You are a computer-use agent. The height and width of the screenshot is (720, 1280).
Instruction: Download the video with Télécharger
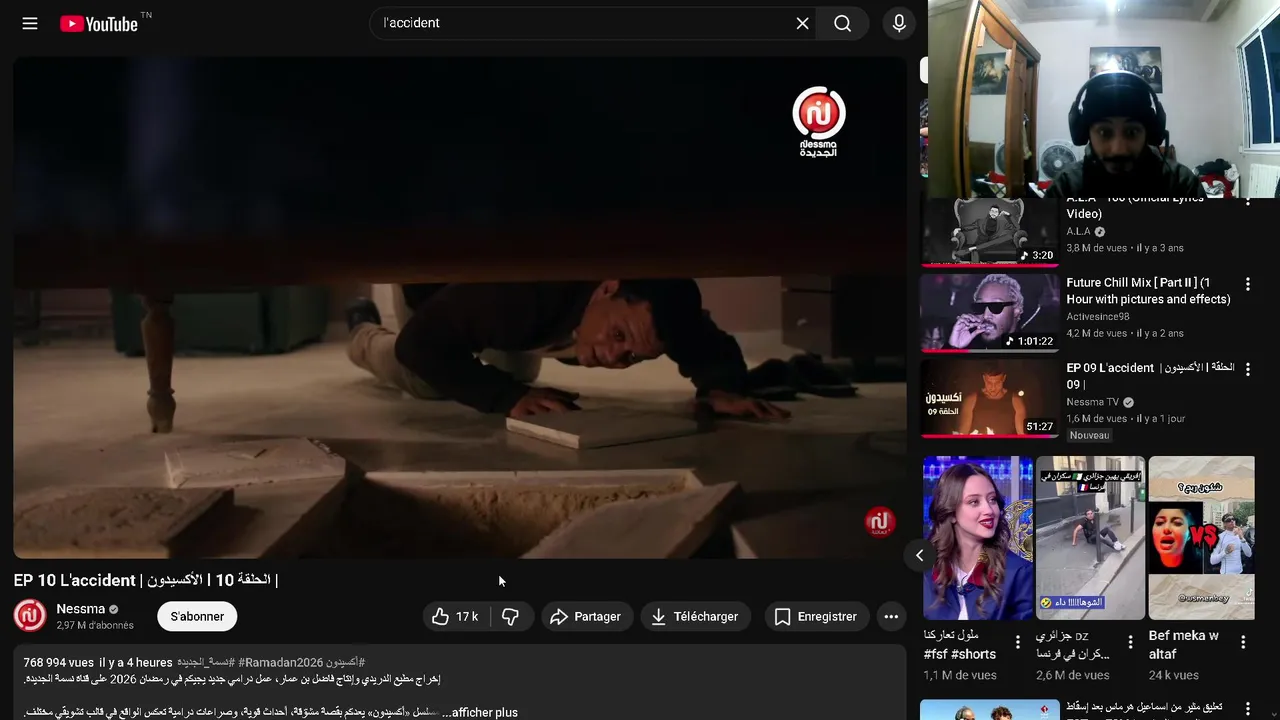[x=696, y=616]
